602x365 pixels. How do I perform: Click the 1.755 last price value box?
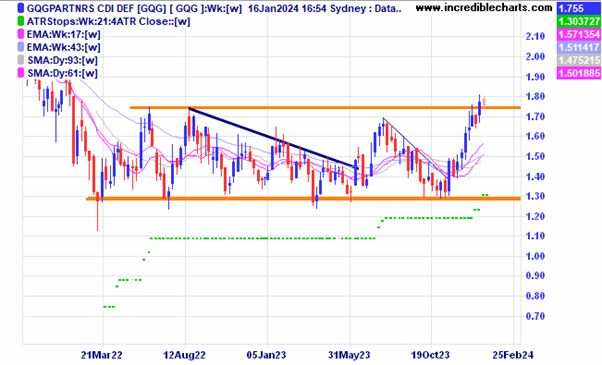(x=579, y=8)
